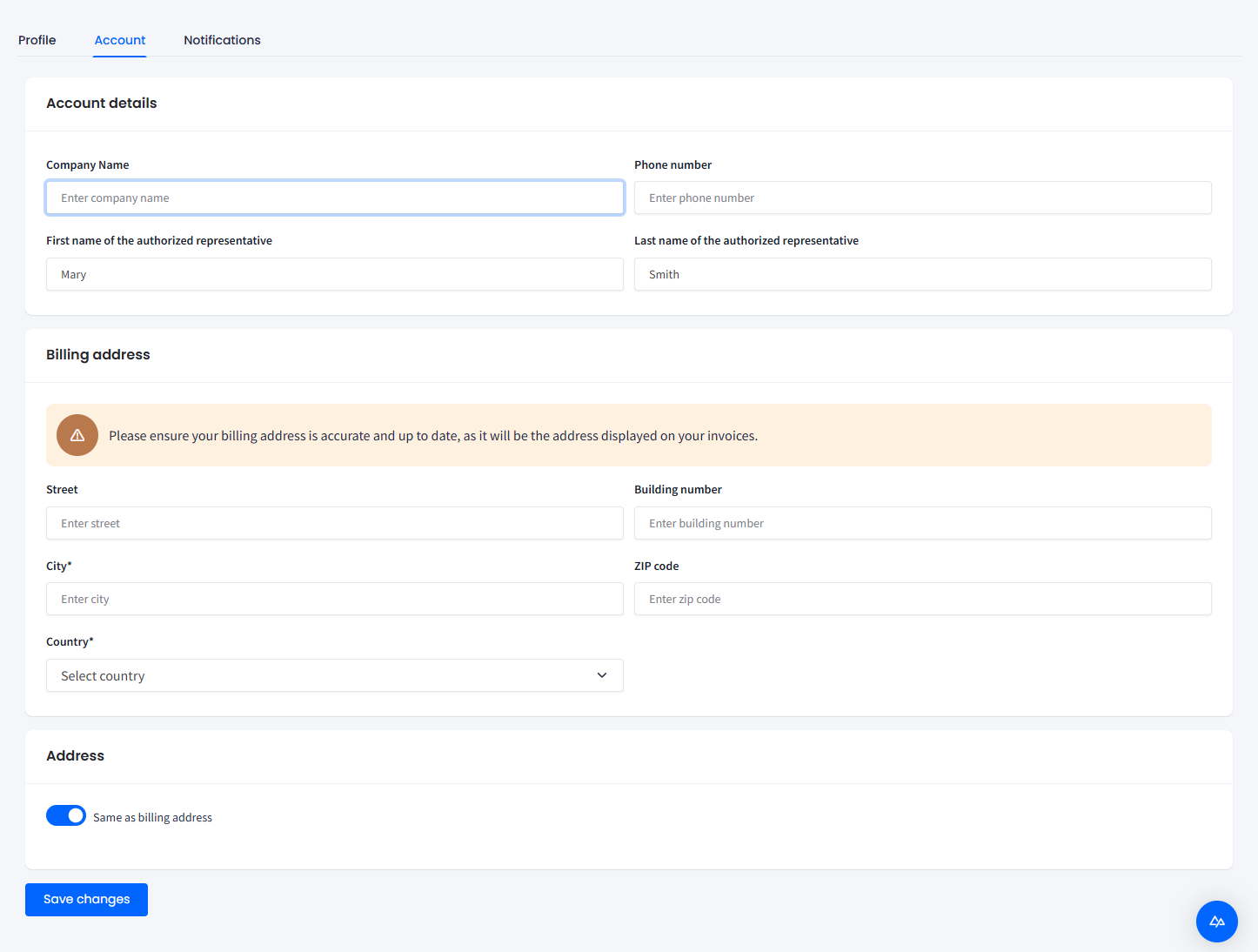The height and width of the screenshot is (952, 1258).
Task: Click the Phone number input field
Action: pyautogui.click(x=923, y=198)
